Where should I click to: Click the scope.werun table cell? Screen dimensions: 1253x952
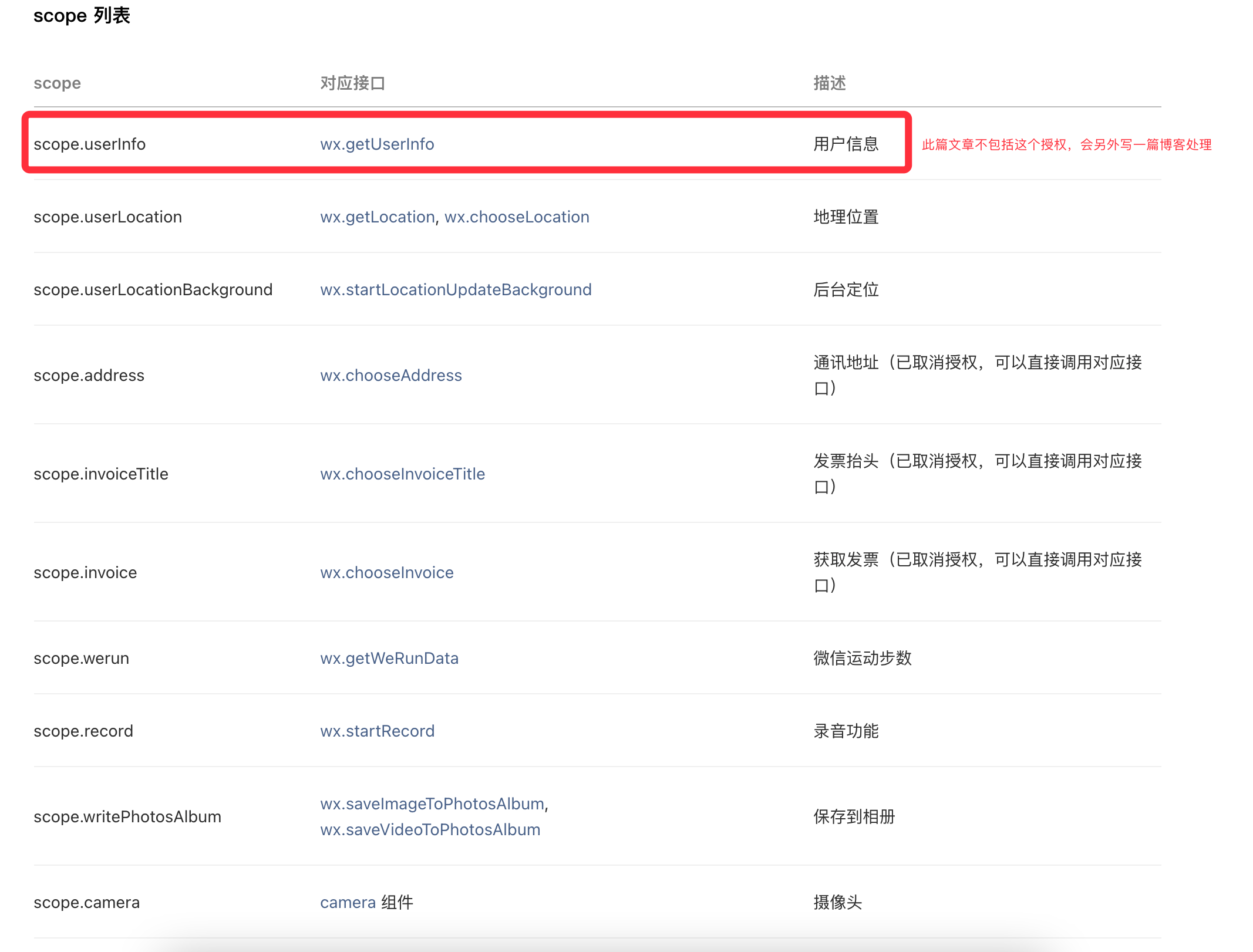(x=81, y=659)
